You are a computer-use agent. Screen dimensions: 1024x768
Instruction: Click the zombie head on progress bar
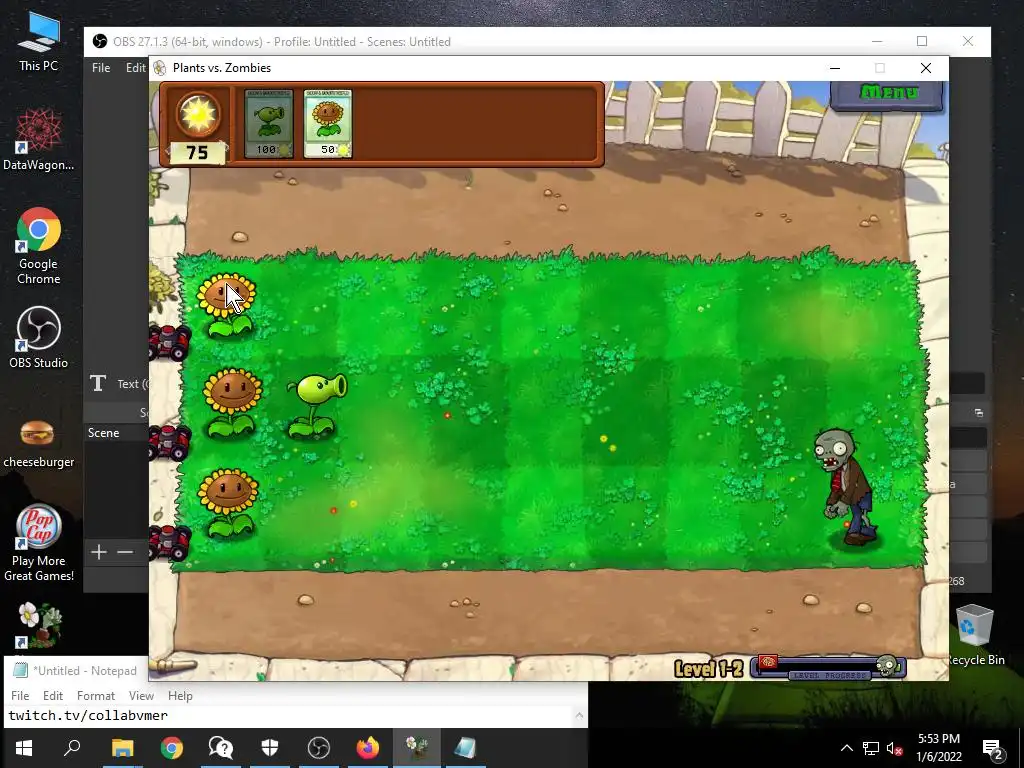coord(886,665)
